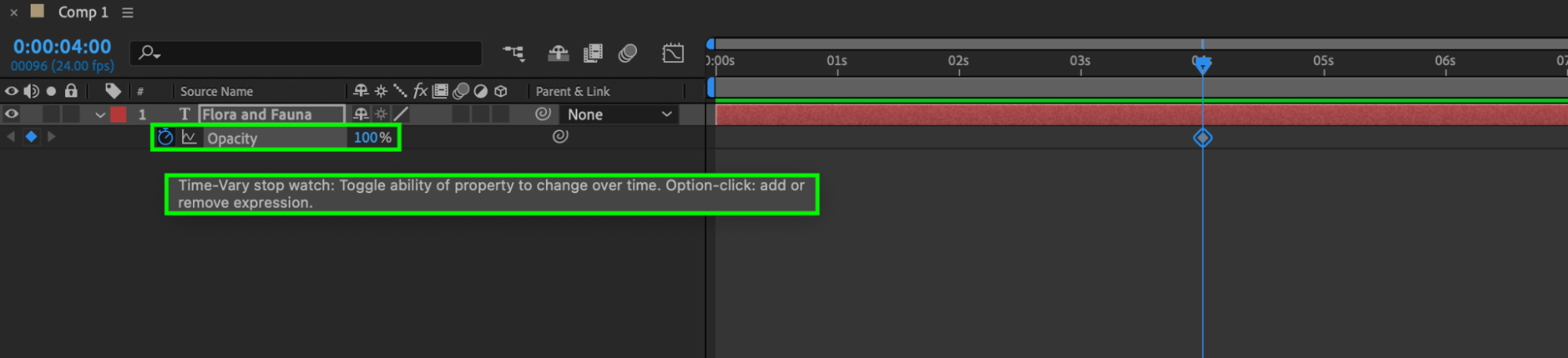Select the Comp 1 timeline tab
This screenshot has height=358, width=1568.
[x=82, y=13]
